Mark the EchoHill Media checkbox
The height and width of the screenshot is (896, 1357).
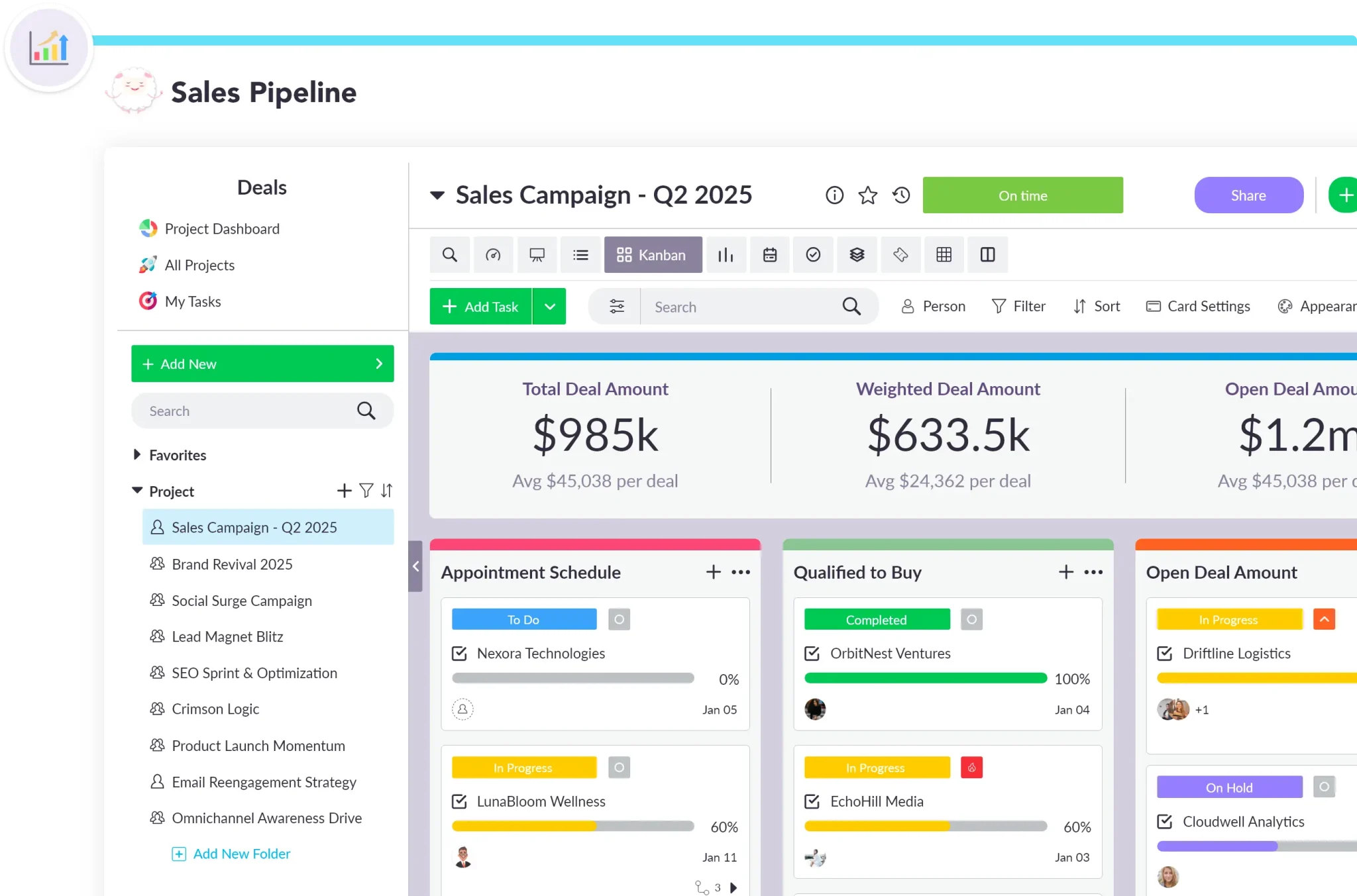[x=812, y=802]
